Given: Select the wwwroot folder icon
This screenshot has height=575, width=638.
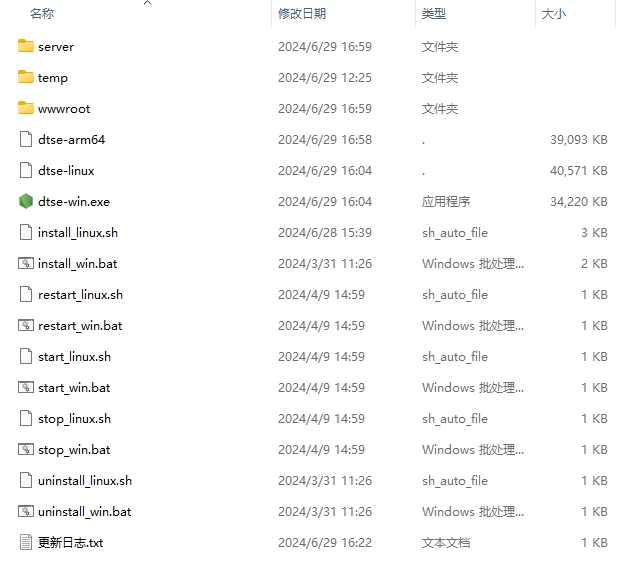Looking at the screenshot, I should [x=26, y=108].
